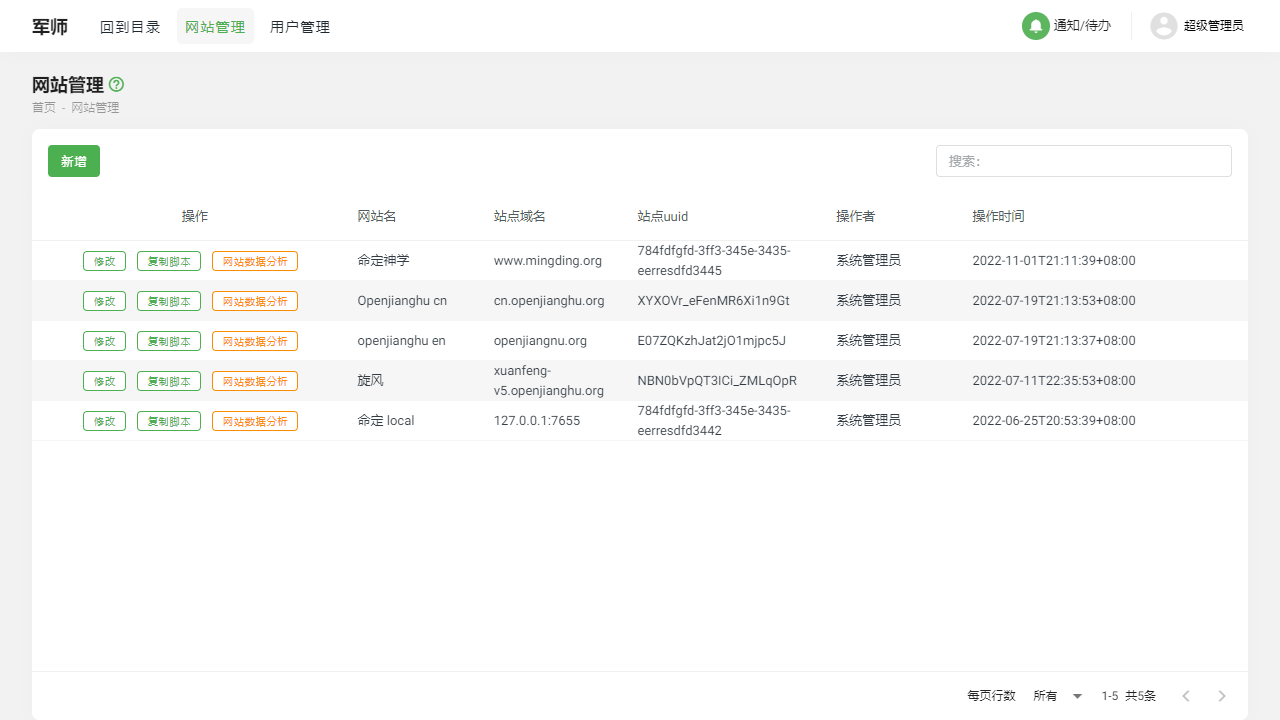Viewport: 1280px width, 720px height.
Task: Click 修改 for Openjianghu cn
Action: (x=104, y=300)
